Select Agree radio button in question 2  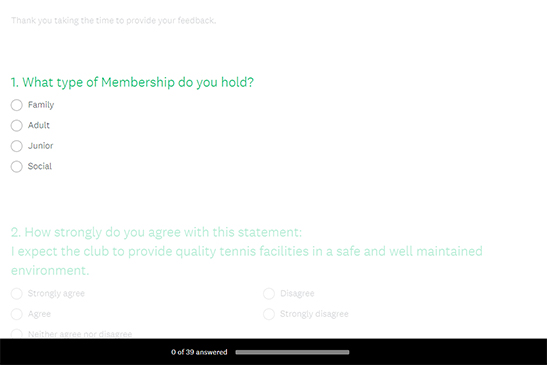pos(16,314)
